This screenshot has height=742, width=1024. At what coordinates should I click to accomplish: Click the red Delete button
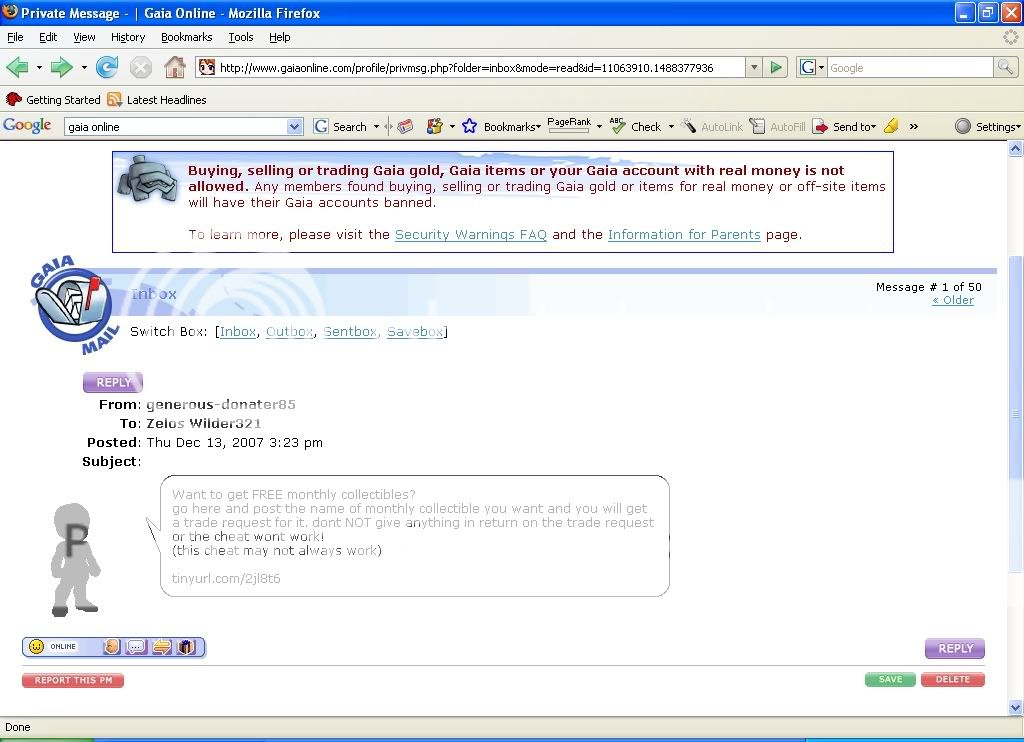pyautogui.click(x=952, y=680)
